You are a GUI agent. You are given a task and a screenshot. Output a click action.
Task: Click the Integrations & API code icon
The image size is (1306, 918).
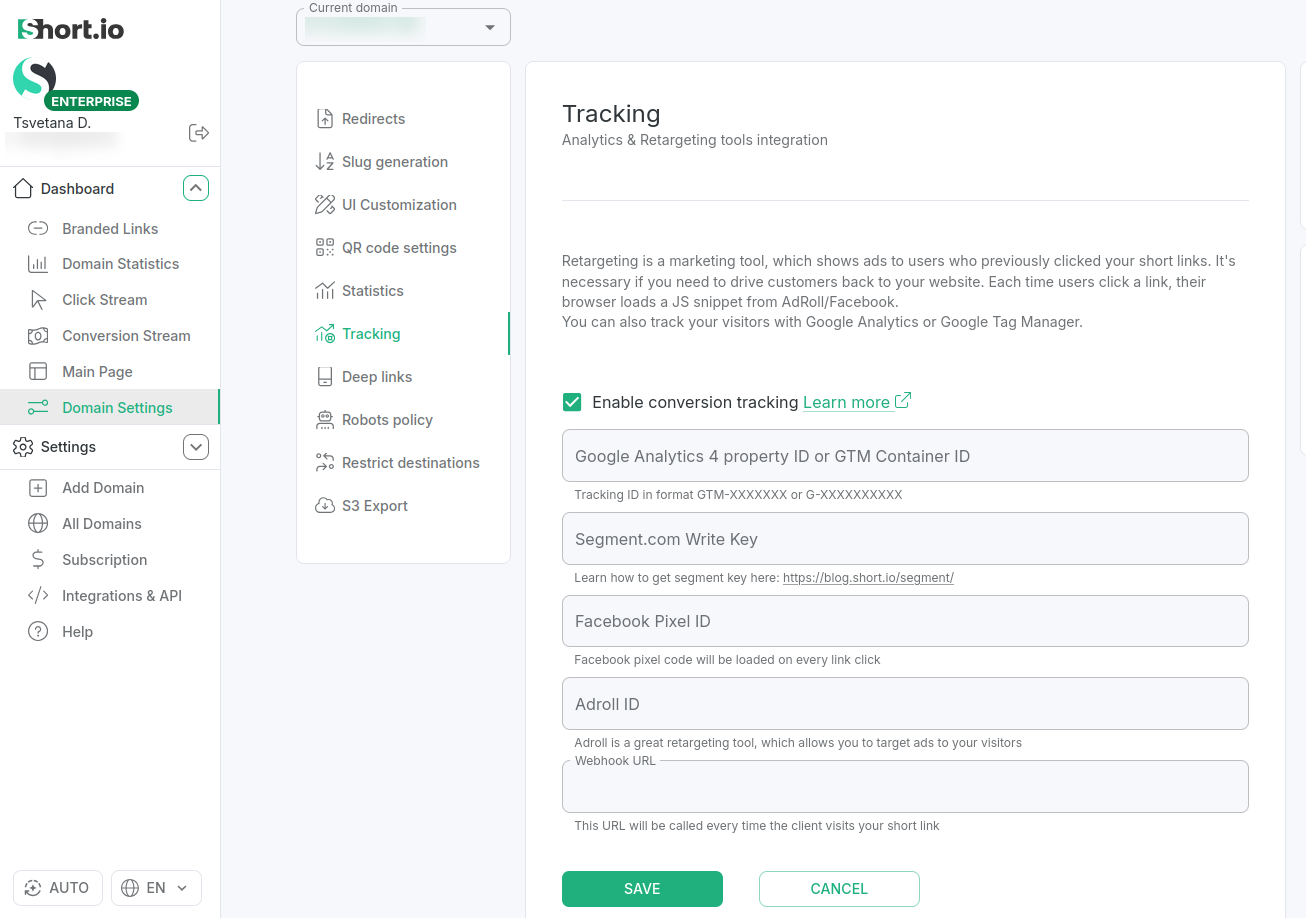(38, 596)
